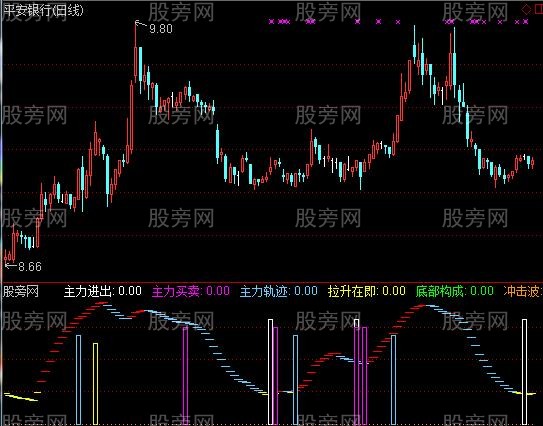Image resolution: width=543 pixels, height=426 pixels.
Task: Select the 拉升在即: 0.00 indicator label
Action: 367,291
